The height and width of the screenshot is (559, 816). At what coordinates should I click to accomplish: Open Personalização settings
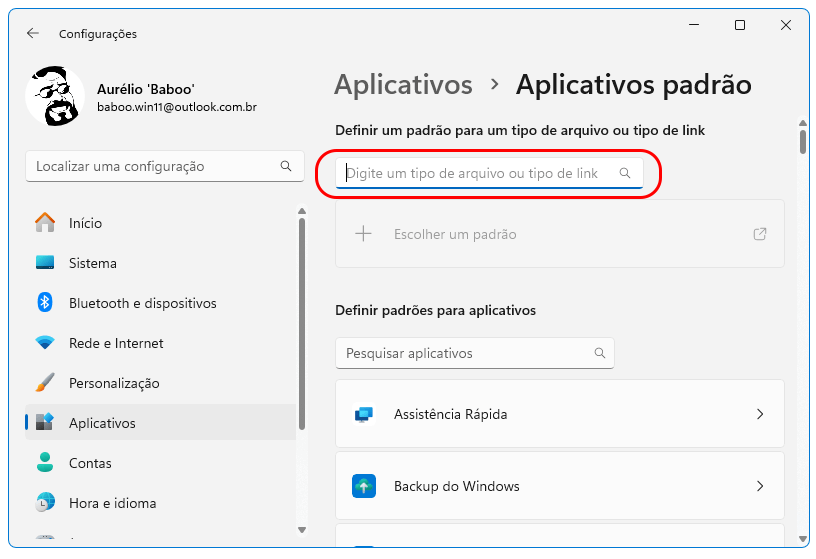coord(160,383)
